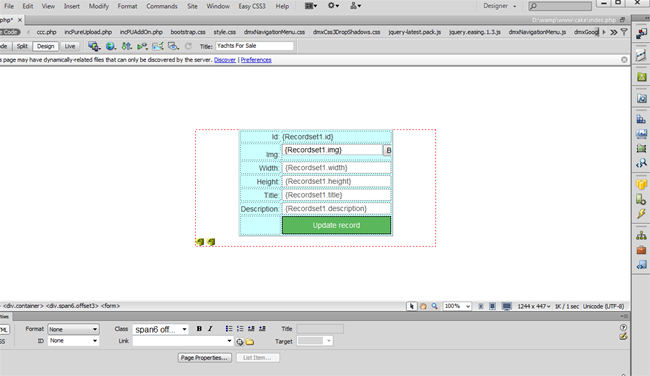Click the Title field containing Yachts For Sale
The width and height of the screenshot is (650, 376).
(255, 46)
